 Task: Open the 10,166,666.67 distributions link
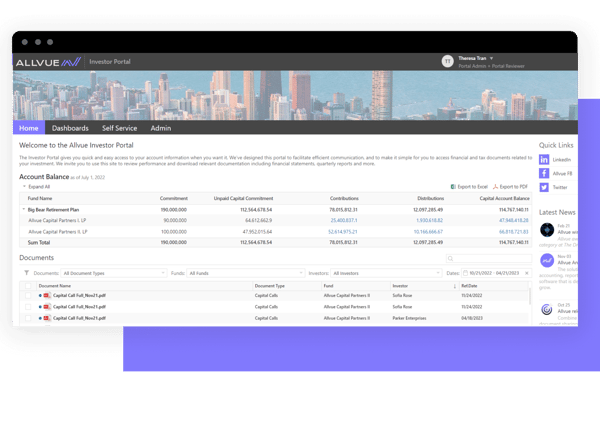(x=428, y=232)
